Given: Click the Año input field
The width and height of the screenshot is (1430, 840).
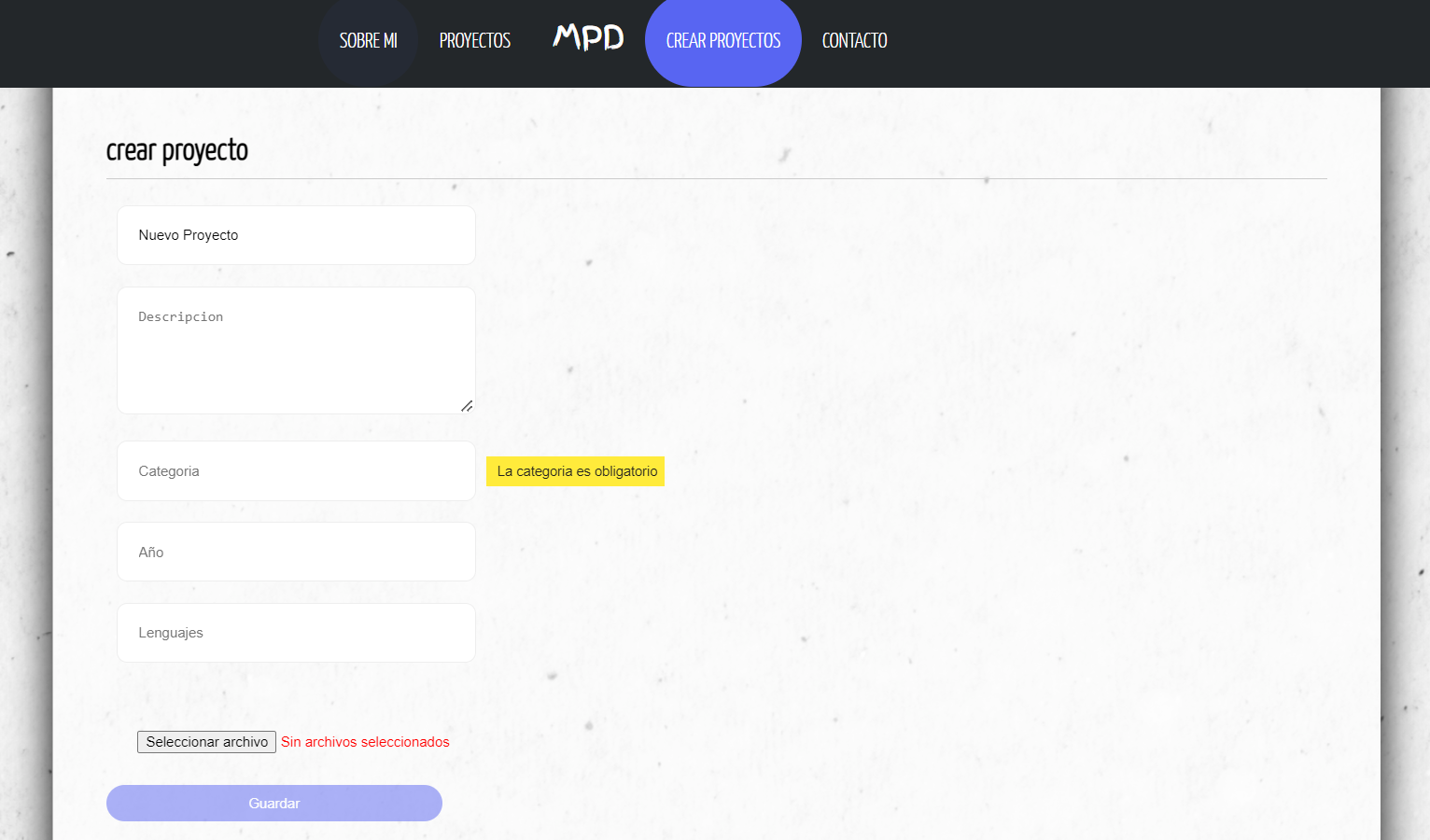Looking at the screenshot, I should (295, 552).
